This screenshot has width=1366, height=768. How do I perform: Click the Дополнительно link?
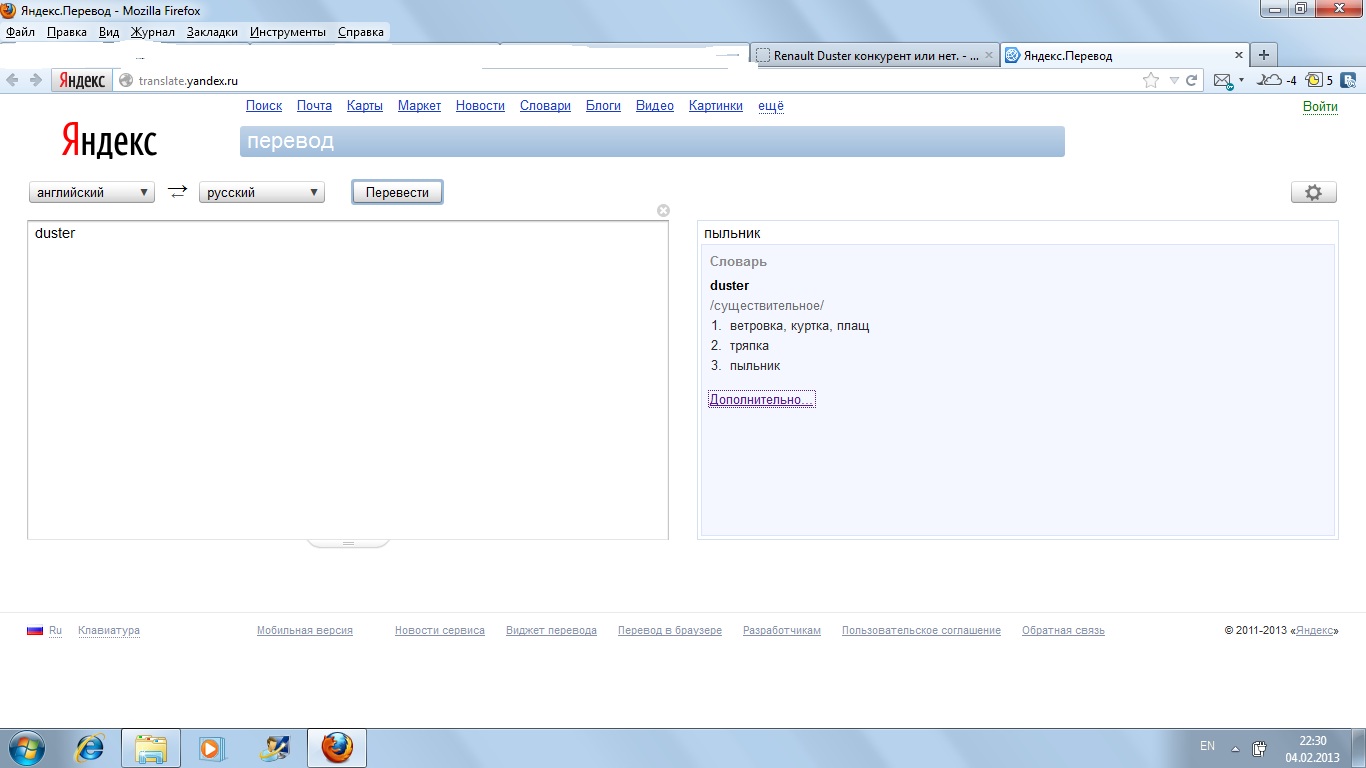click(x=761, y=399)
